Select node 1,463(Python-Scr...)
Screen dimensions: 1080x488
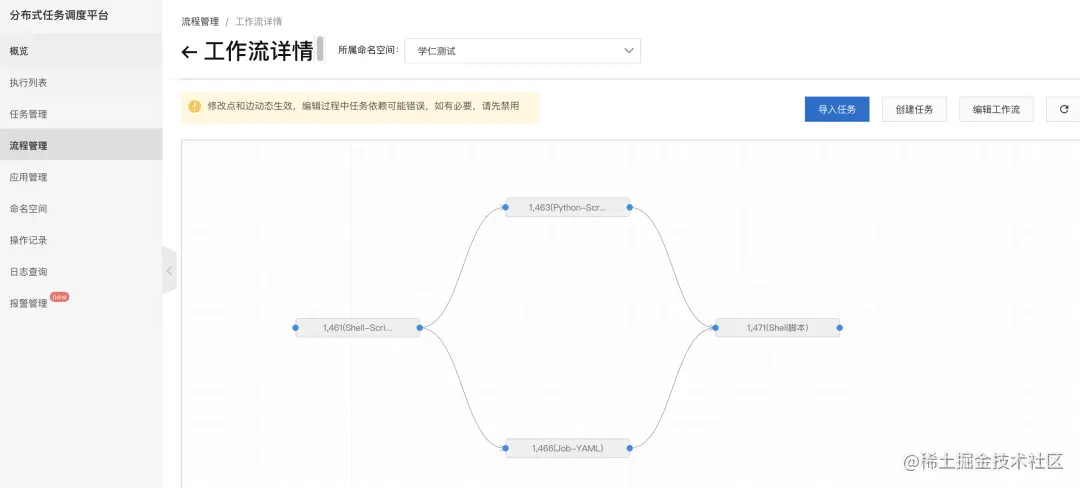tap(568, 207)
